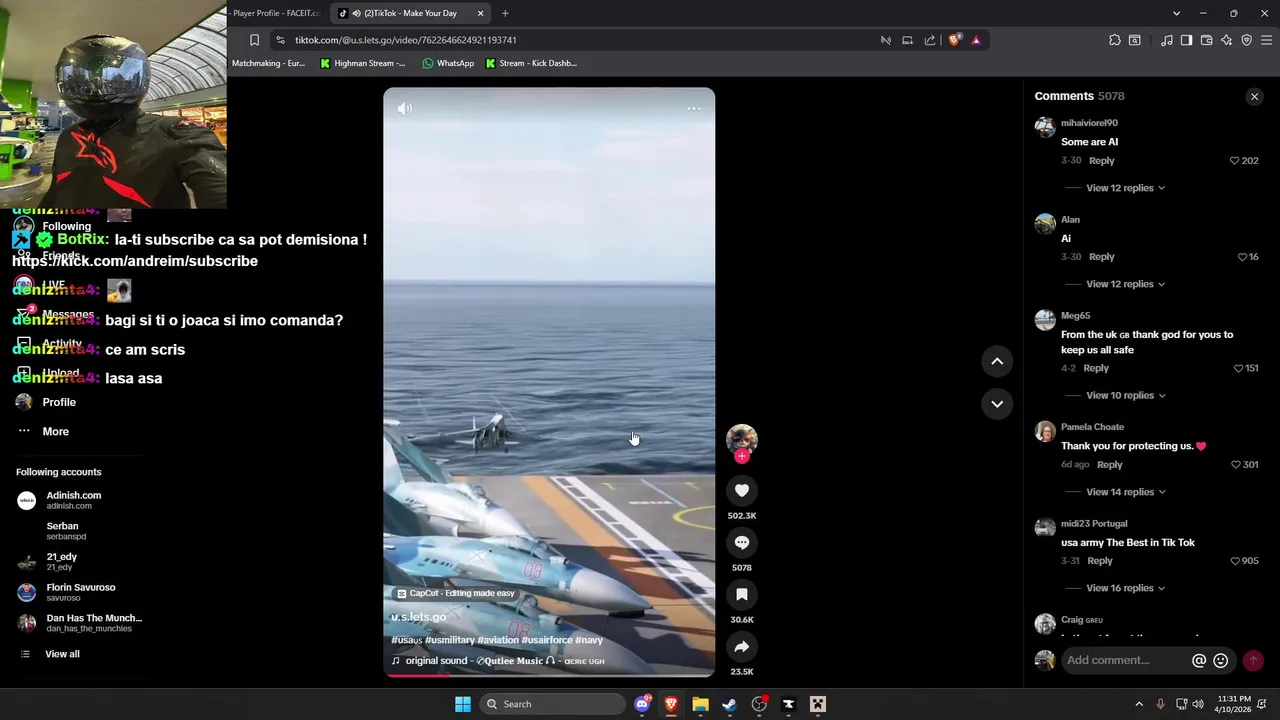
Task: Open CapCut - Editing made easy tag
Action: (455, 593)
